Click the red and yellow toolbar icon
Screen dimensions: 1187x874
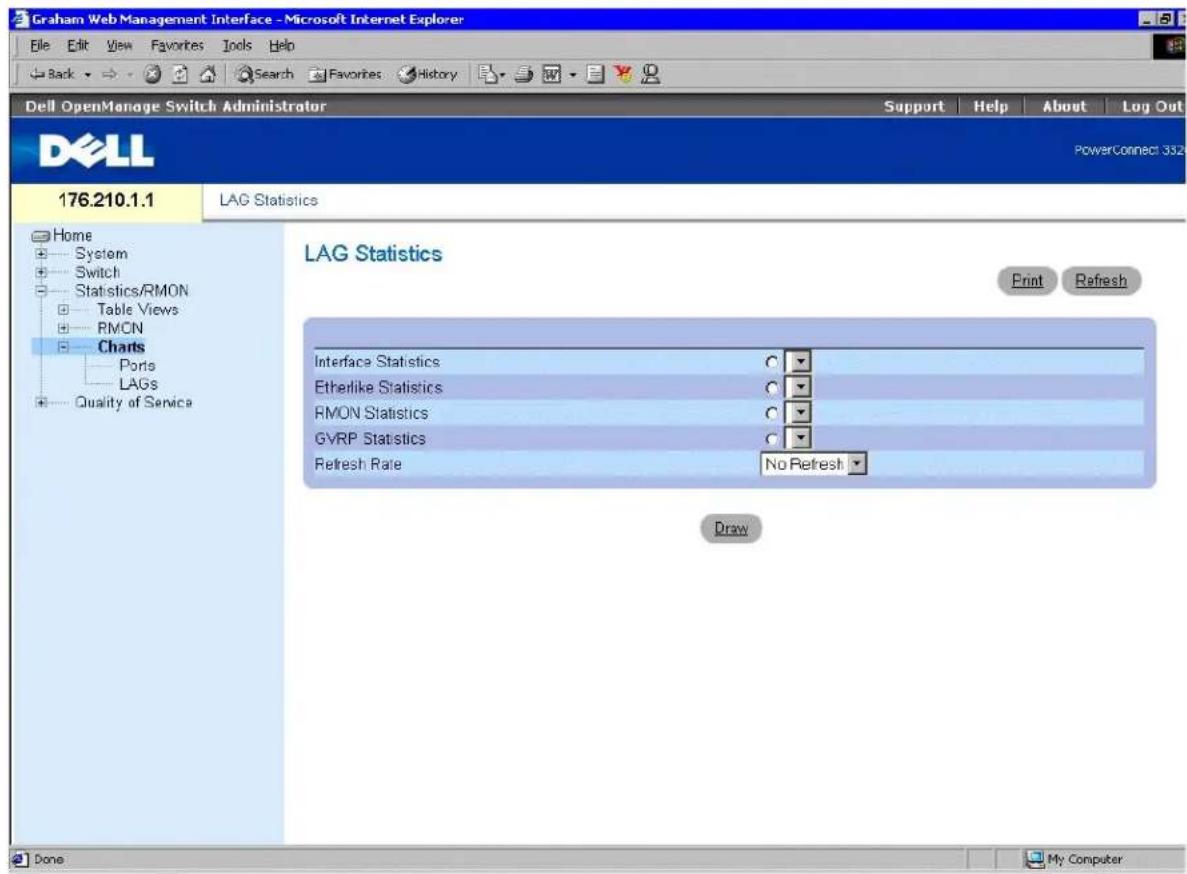pyautogui.click(x=623, y=74)
